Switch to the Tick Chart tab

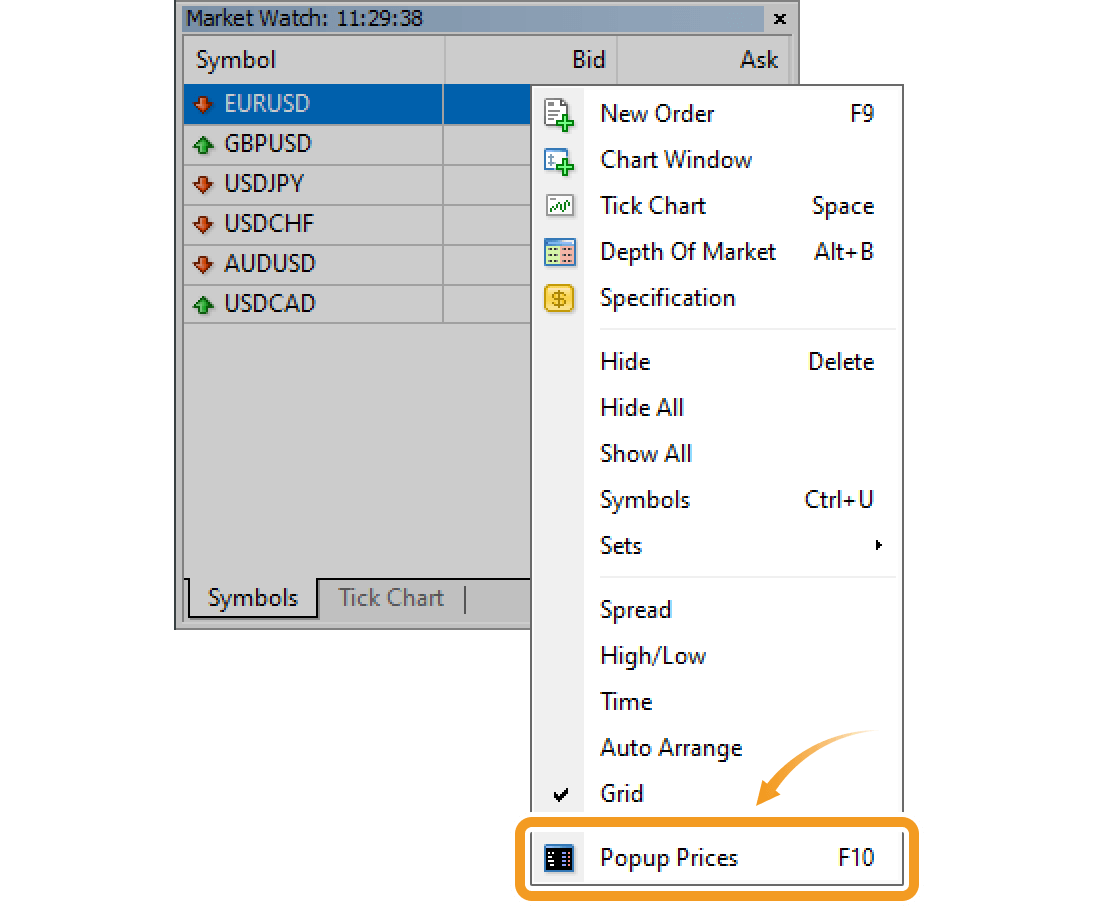point(391,598)
